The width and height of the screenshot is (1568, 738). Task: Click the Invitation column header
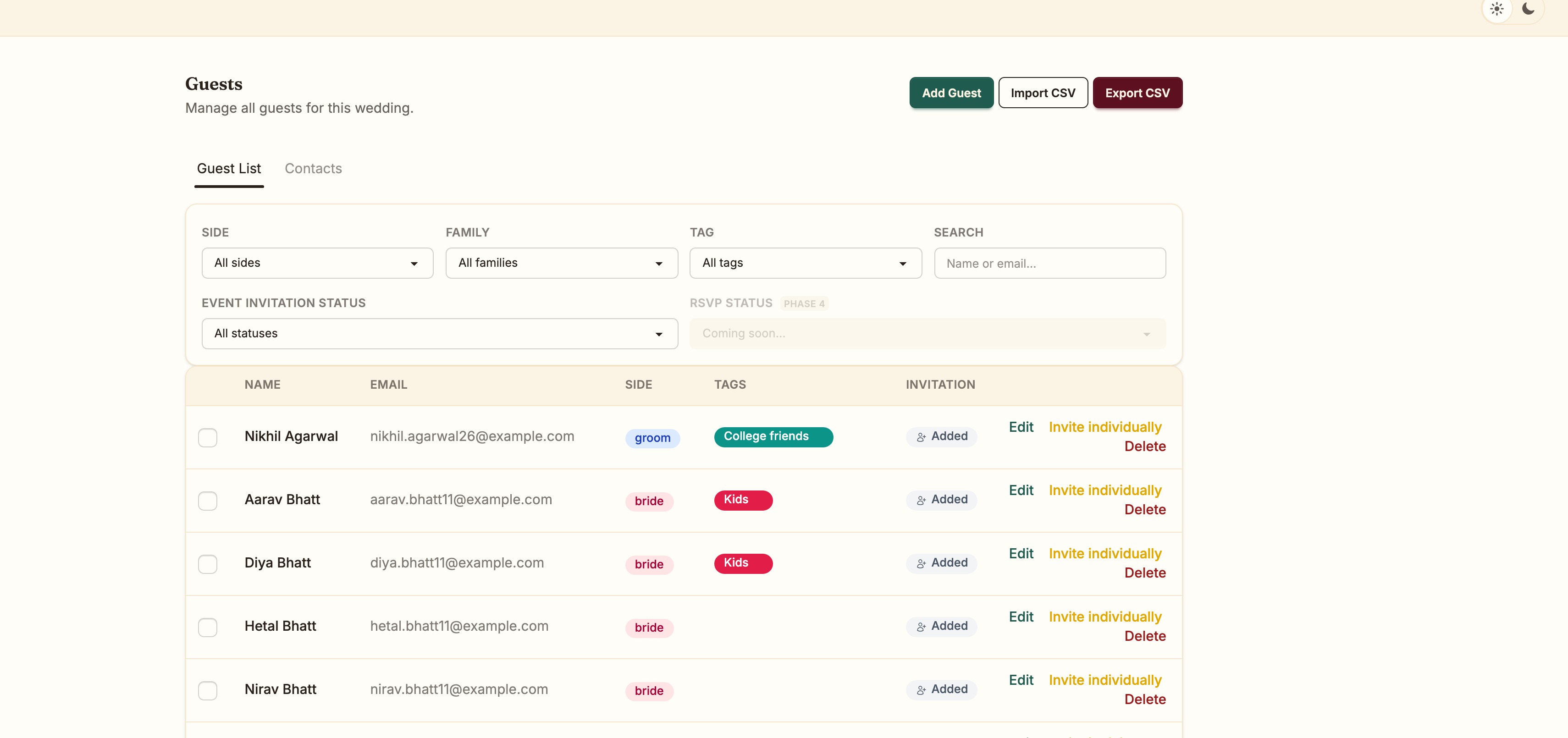(x=940, y=385)
